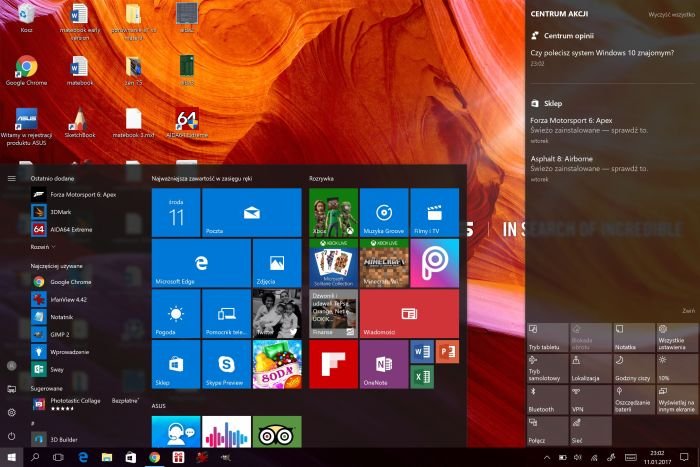This screenshot has width=700, height=467.
Task: Open Forza Motorsport 6: Apex in Start list
Action: coord(83,195)
